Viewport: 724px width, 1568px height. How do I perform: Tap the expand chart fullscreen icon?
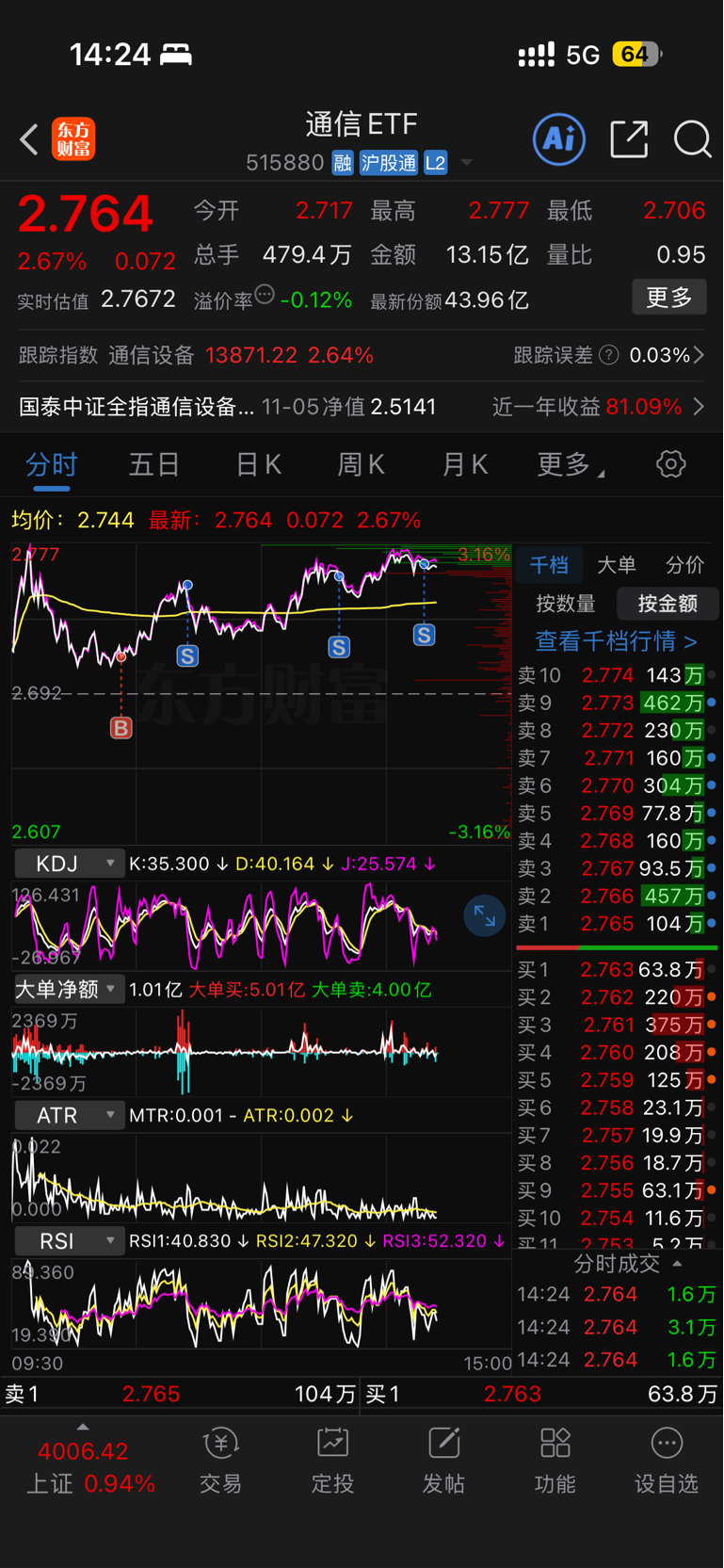click(485, 915)
